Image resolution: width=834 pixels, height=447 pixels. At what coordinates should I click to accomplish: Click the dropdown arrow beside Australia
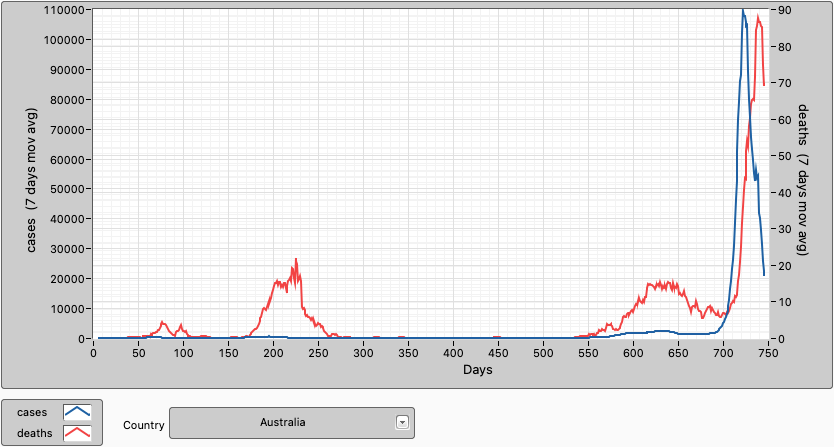(x=402, y=423)
